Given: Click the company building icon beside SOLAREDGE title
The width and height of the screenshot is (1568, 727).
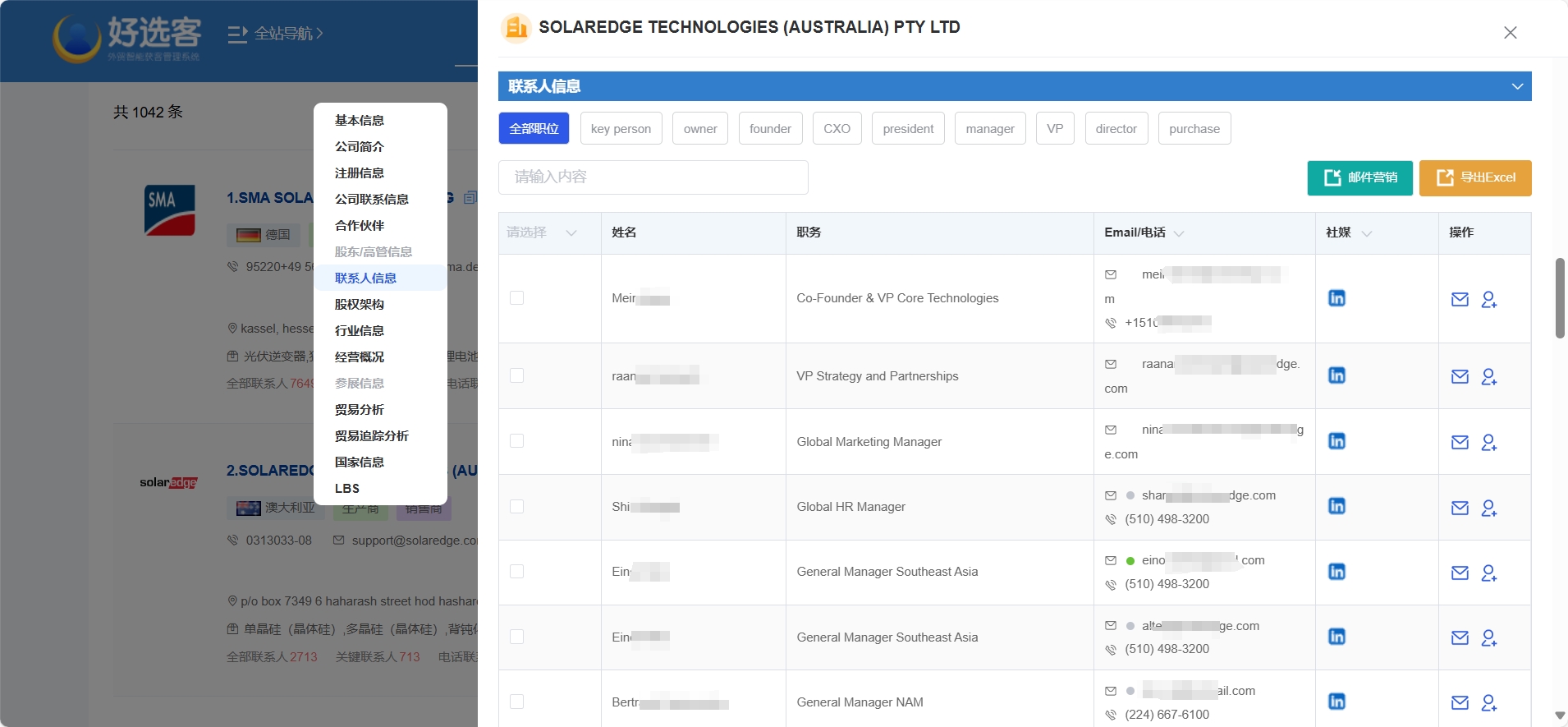Looking at the screenshot, I should [516, 28].
